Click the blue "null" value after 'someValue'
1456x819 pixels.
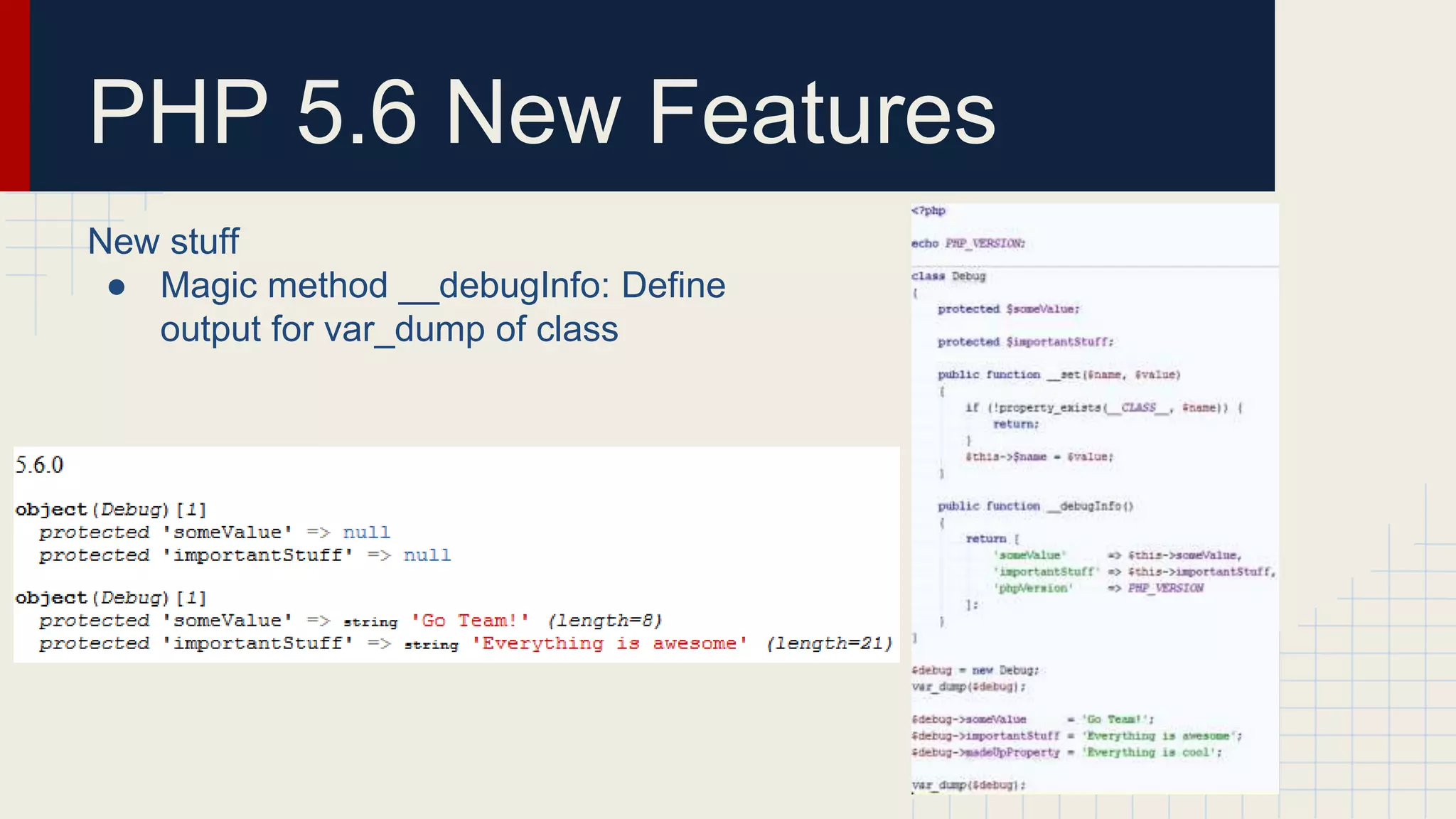point(366,532)
